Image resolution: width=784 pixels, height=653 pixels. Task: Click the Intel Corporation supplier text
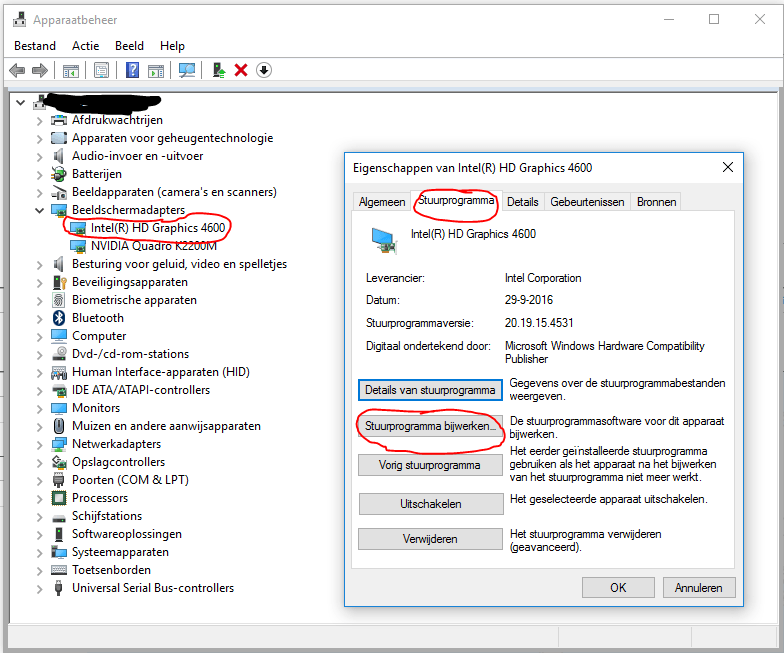[x=543, y=278]
